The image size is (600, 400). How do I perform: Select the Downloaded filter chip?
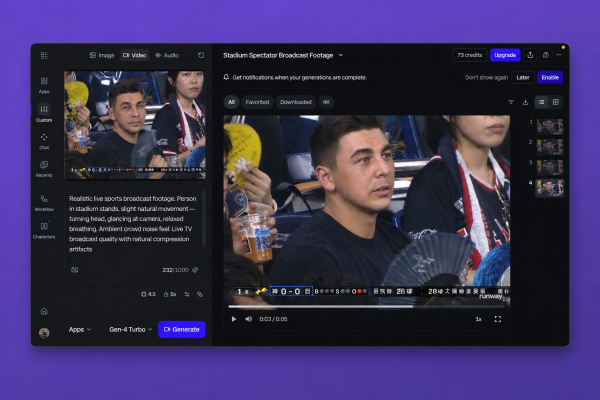click(x=296, y=102)
